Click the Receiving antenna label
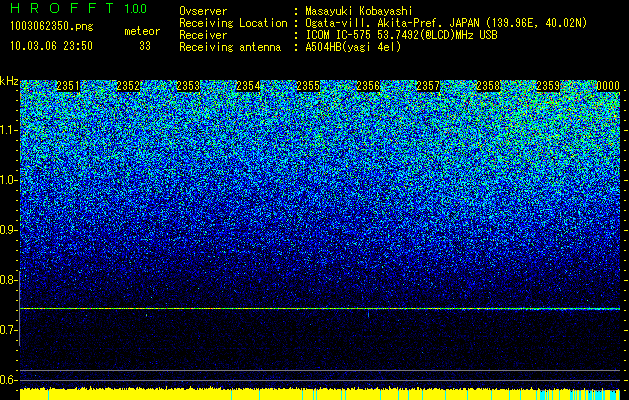This screenshot has width=629, height=400. 230,47
